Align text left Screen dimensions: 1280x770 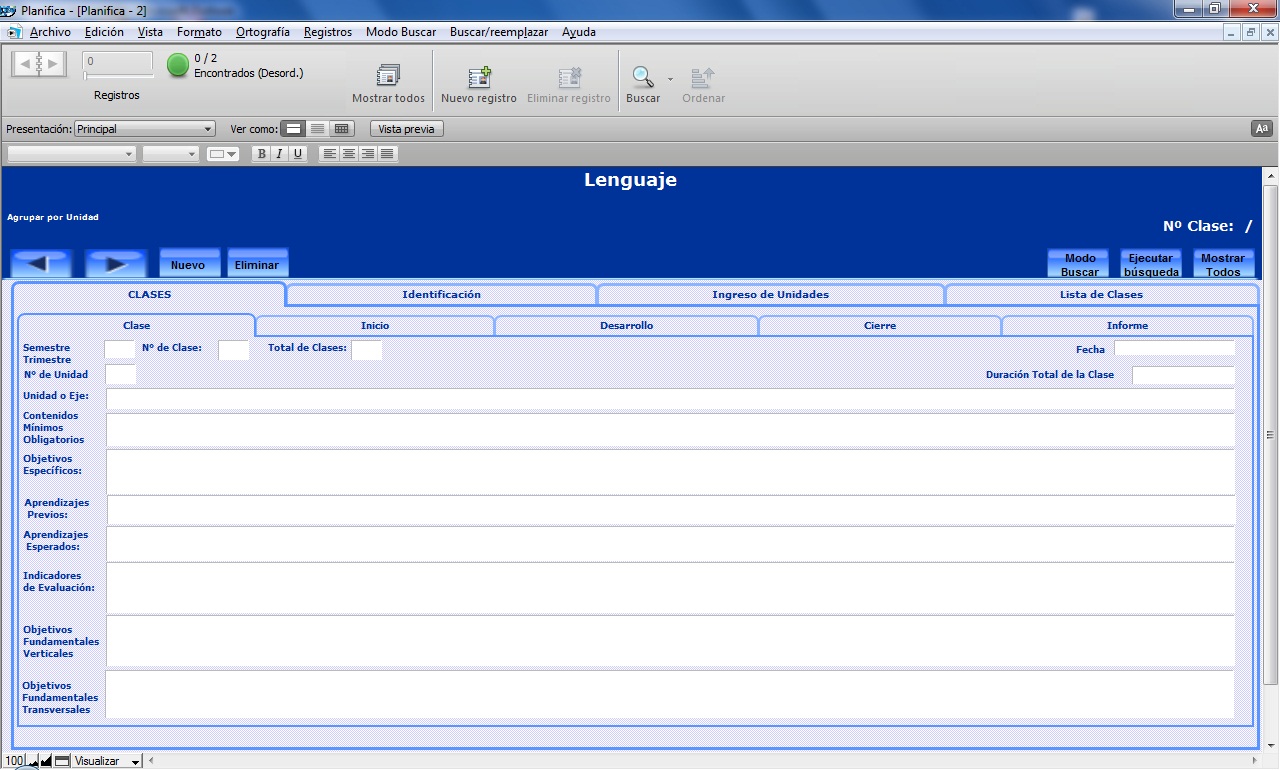click(329, 154)
